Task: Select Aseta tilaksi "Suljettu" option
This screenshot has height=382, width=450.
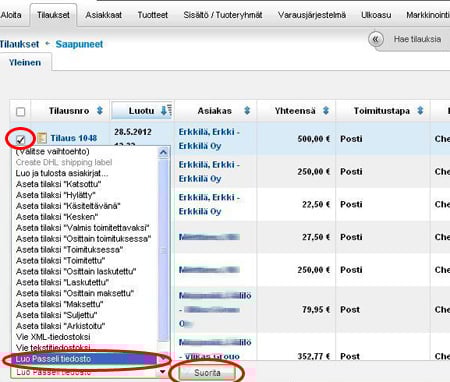Action: pyautogui.click(x=57, y=315)
